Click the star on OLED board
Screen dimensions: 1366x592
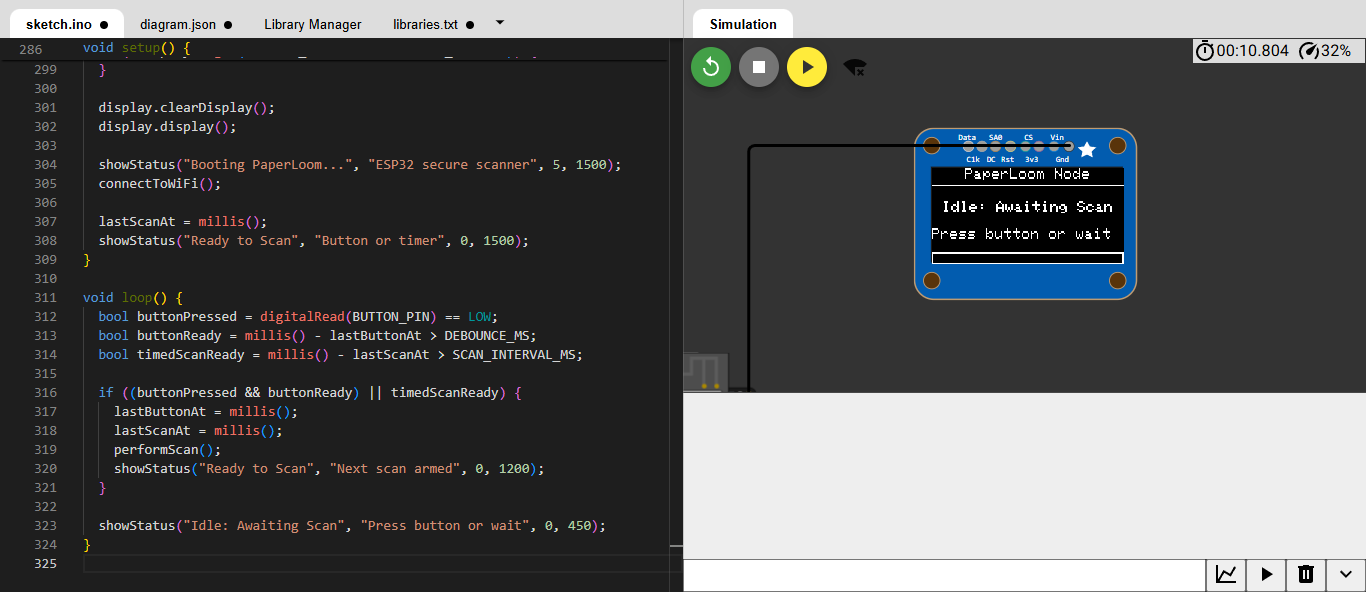click(1087, 149)
